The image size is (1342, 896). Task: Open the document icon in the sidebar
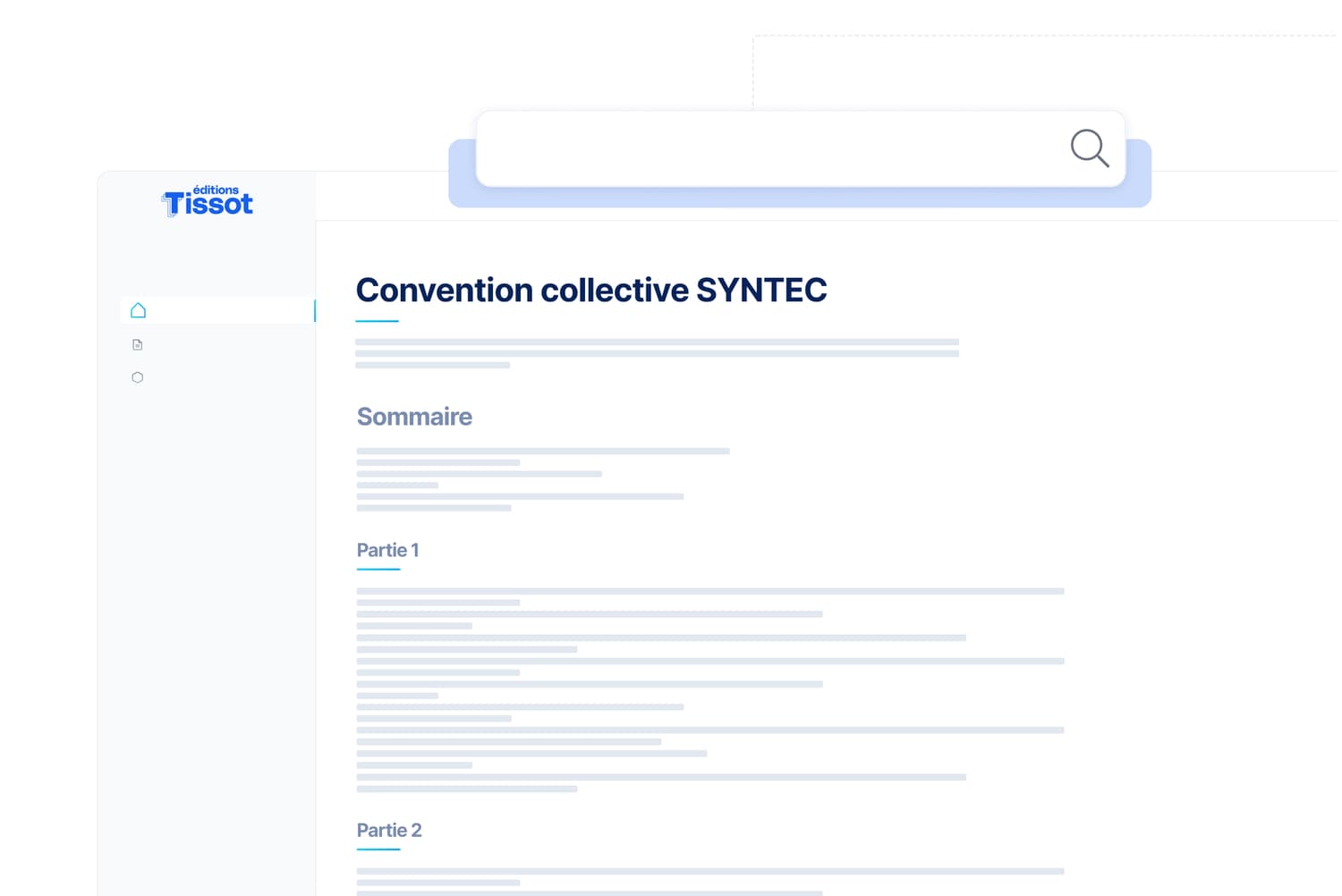click(x=138, y=344)
